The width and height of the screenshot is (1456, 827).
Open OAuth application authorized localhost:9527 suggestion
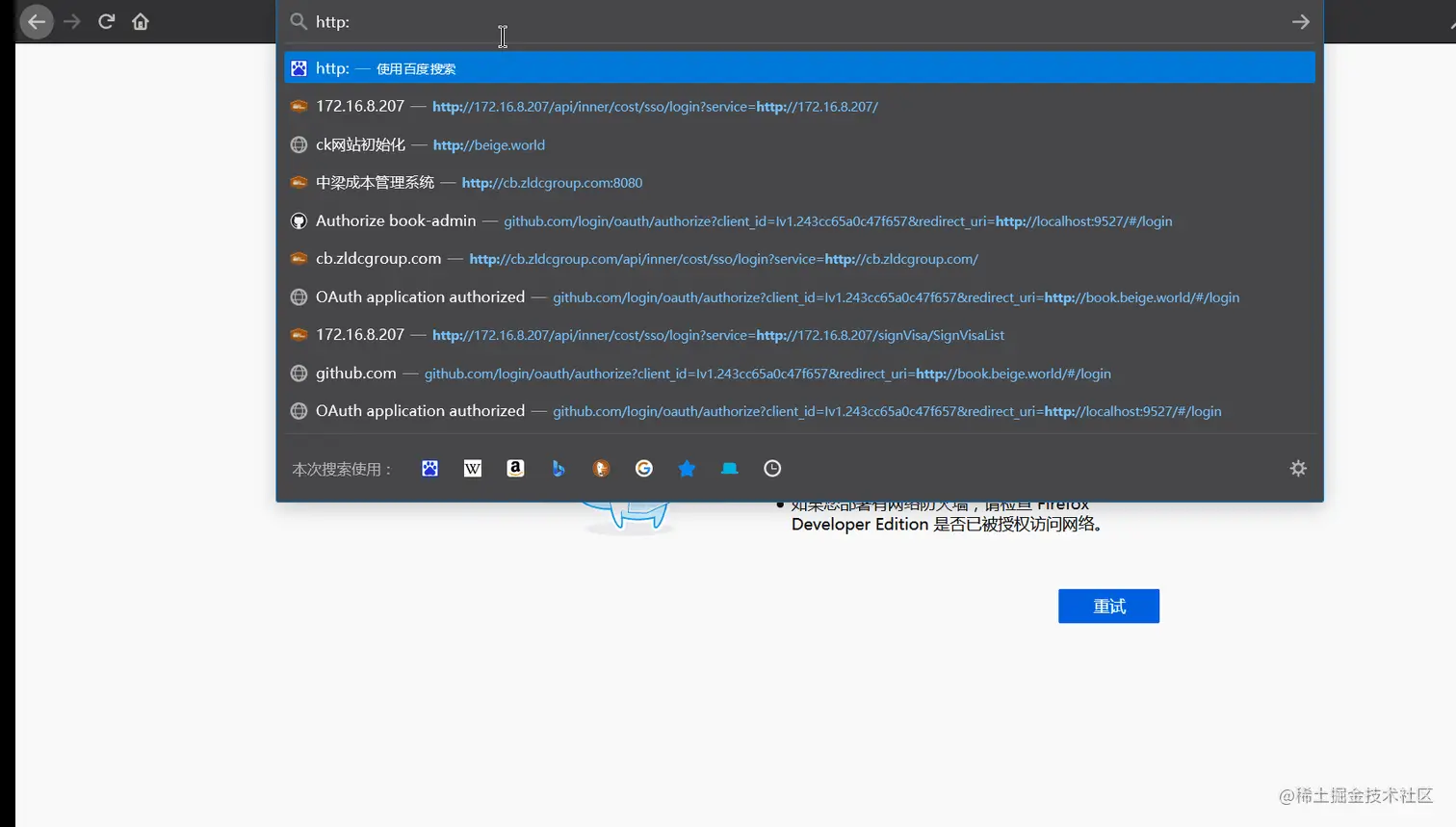tap(799, 410)
